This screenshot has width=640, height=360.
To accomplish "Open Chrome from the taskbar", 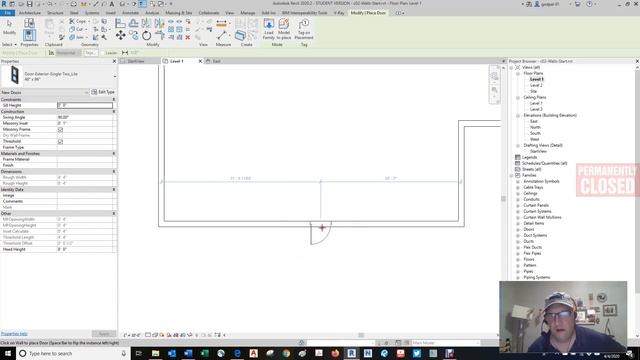I will click(x=286, y=353).
